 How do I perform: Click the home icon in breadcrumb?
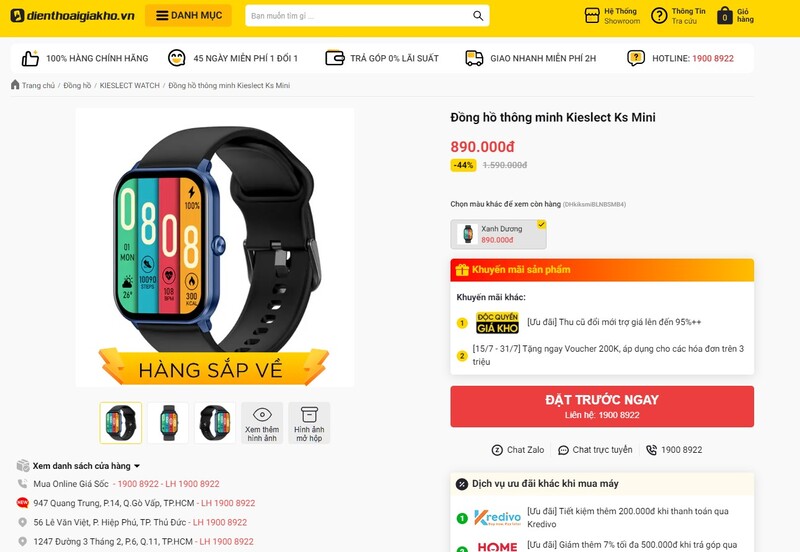tap(15, 85)
